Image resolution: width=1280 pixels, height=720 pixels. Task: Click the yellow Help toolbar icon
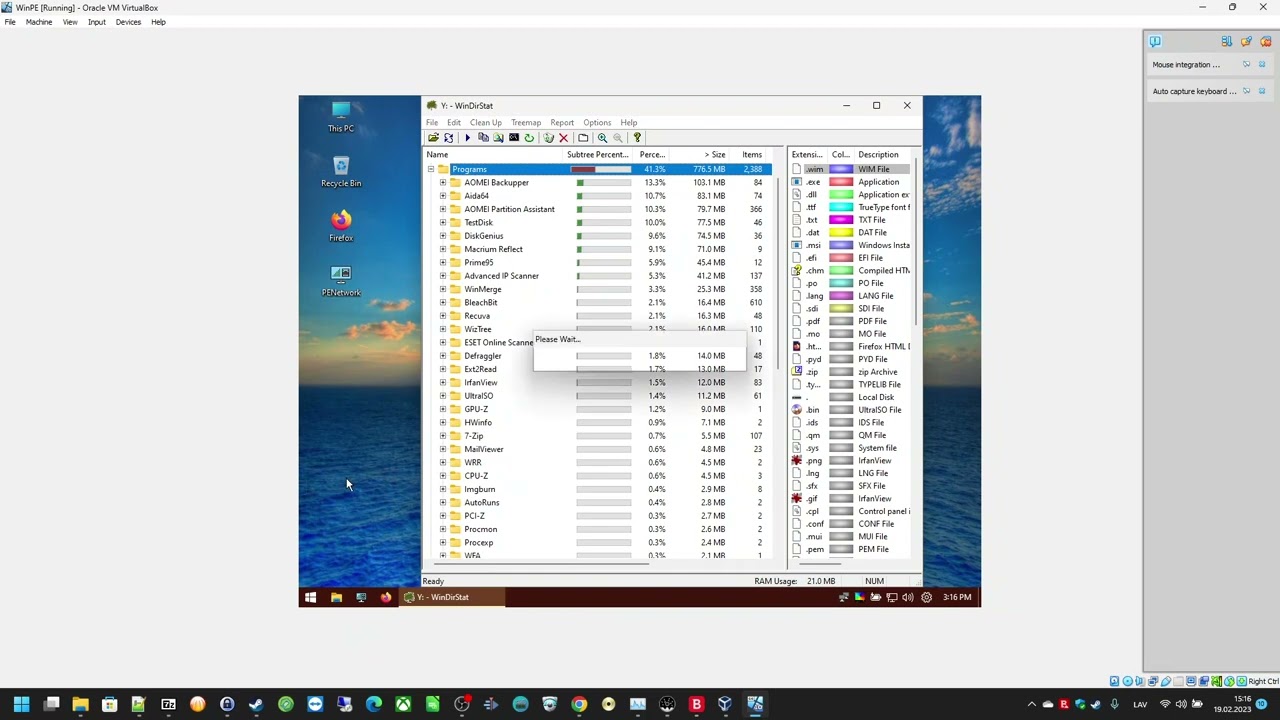coord(637,138)
